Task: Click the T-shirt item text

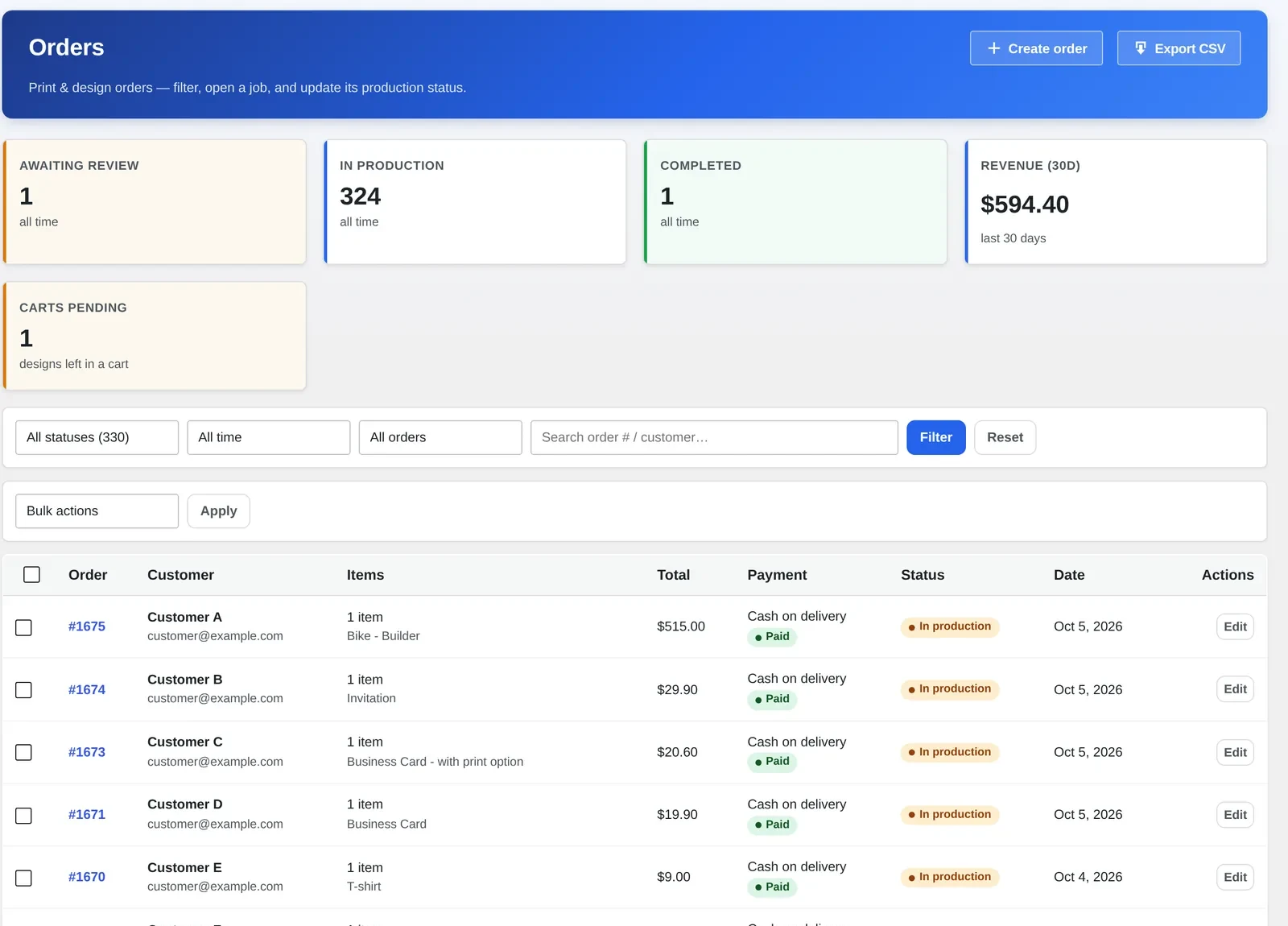Action: tap(364, 887)
